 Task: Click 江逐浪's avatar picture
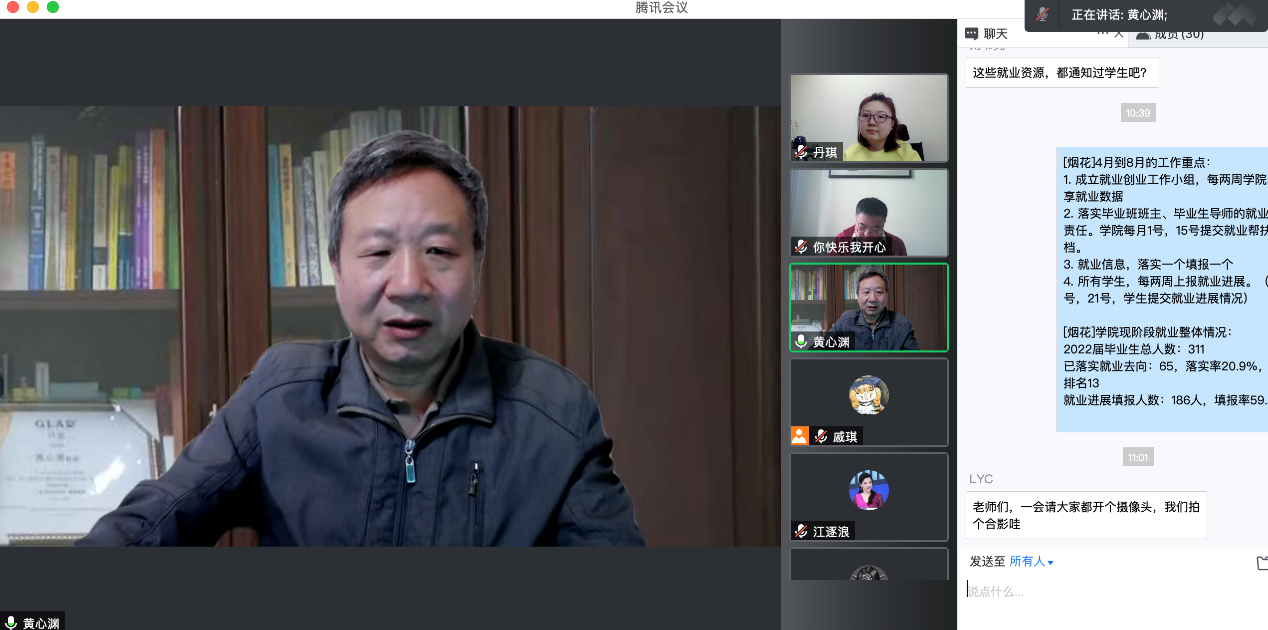pyautogui.click(x=868, y=490)
